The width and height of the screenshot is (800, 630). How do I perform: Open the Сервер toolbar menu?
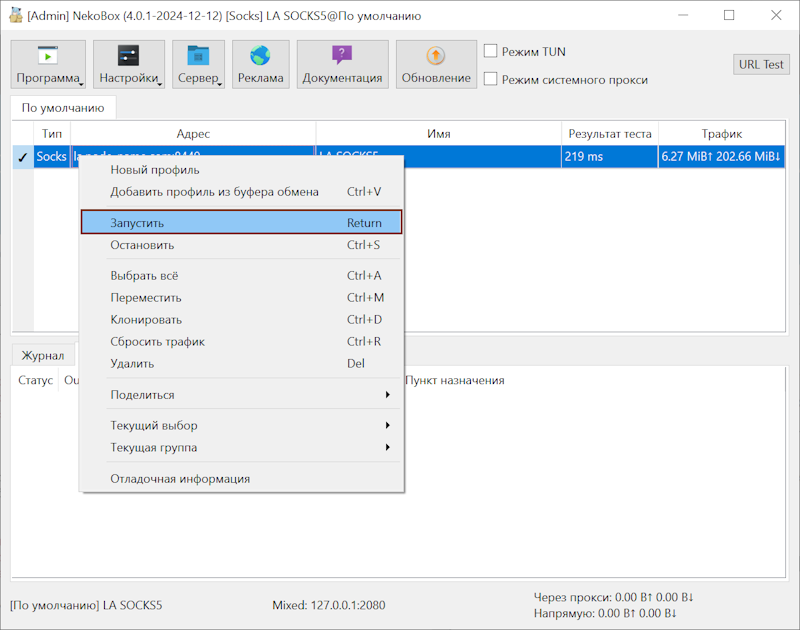(x=198, y=65)
